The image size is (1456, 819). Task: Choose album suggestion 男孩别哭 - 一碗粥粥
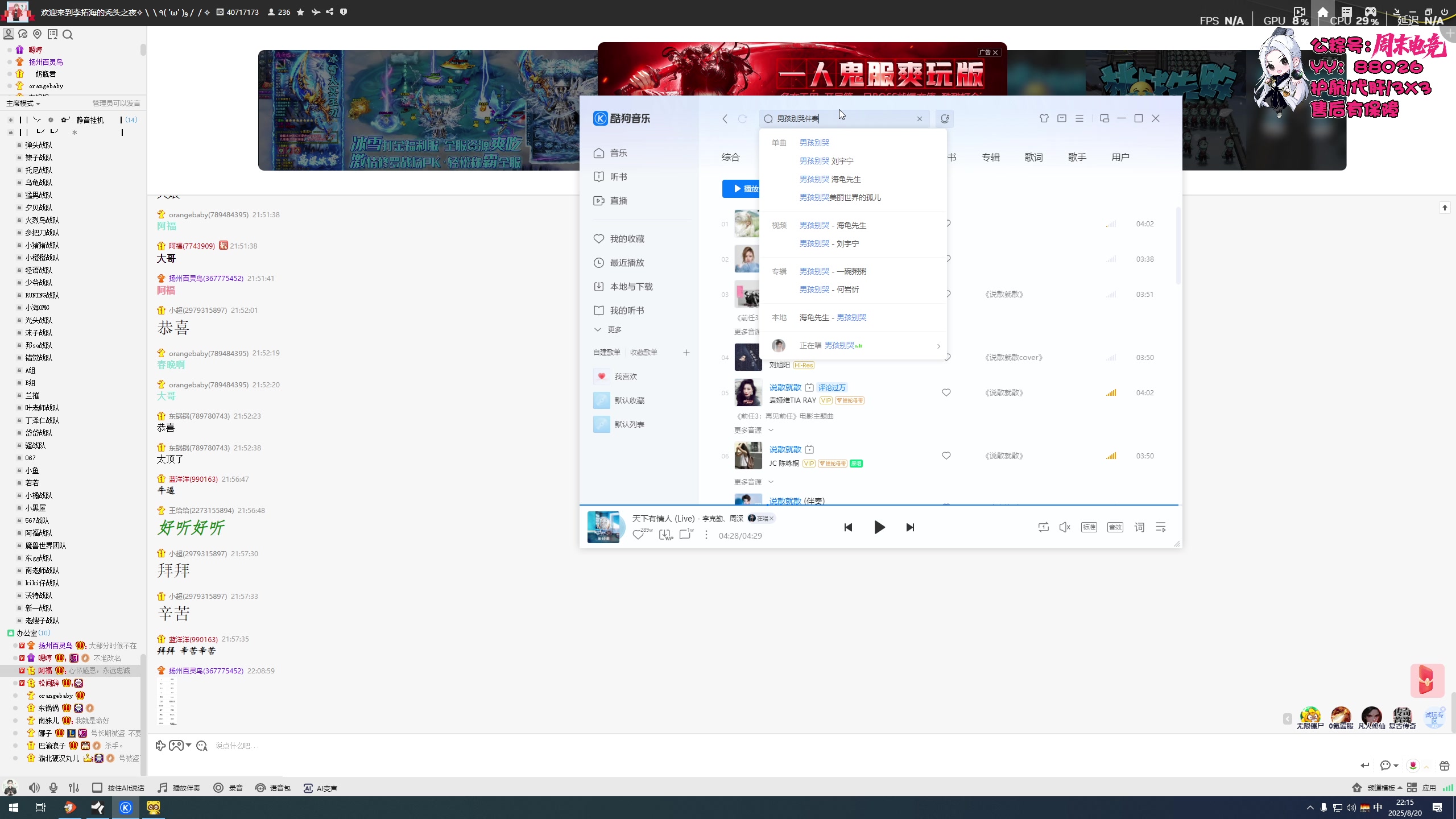(x=833, y=271)
